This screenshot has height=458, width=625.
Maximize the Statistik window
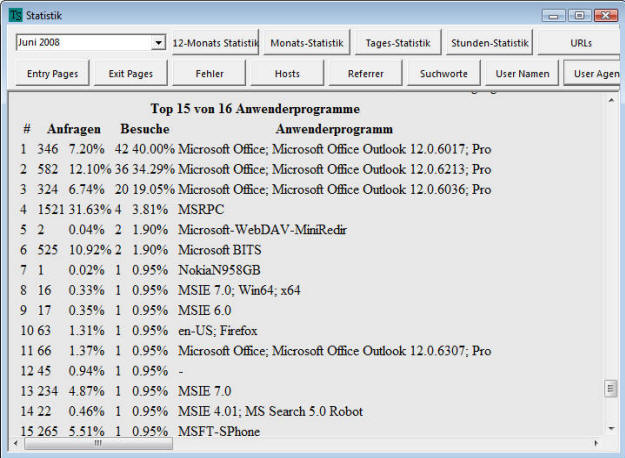pyautogui.click(x=580, y=16)
